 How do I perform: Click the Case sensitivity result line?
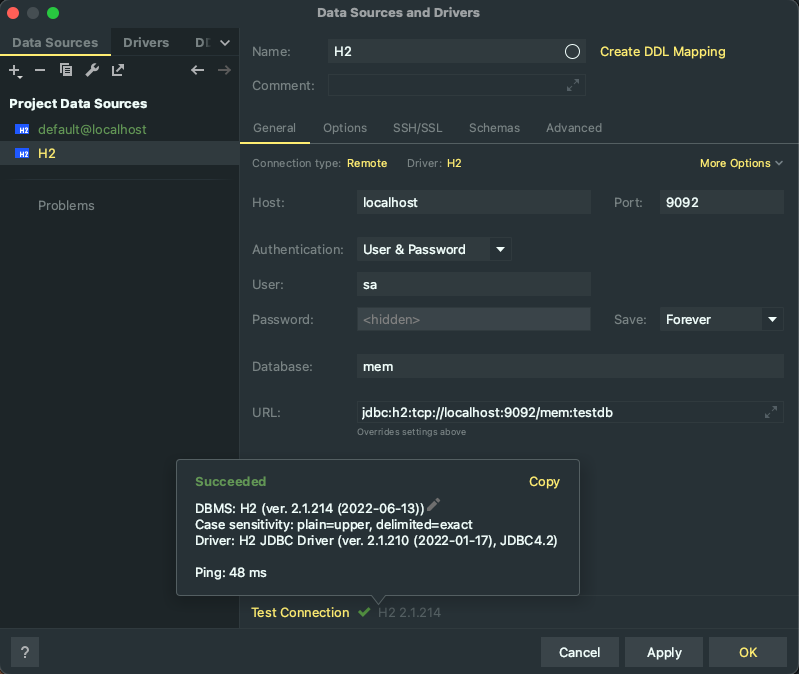point(334,524)
